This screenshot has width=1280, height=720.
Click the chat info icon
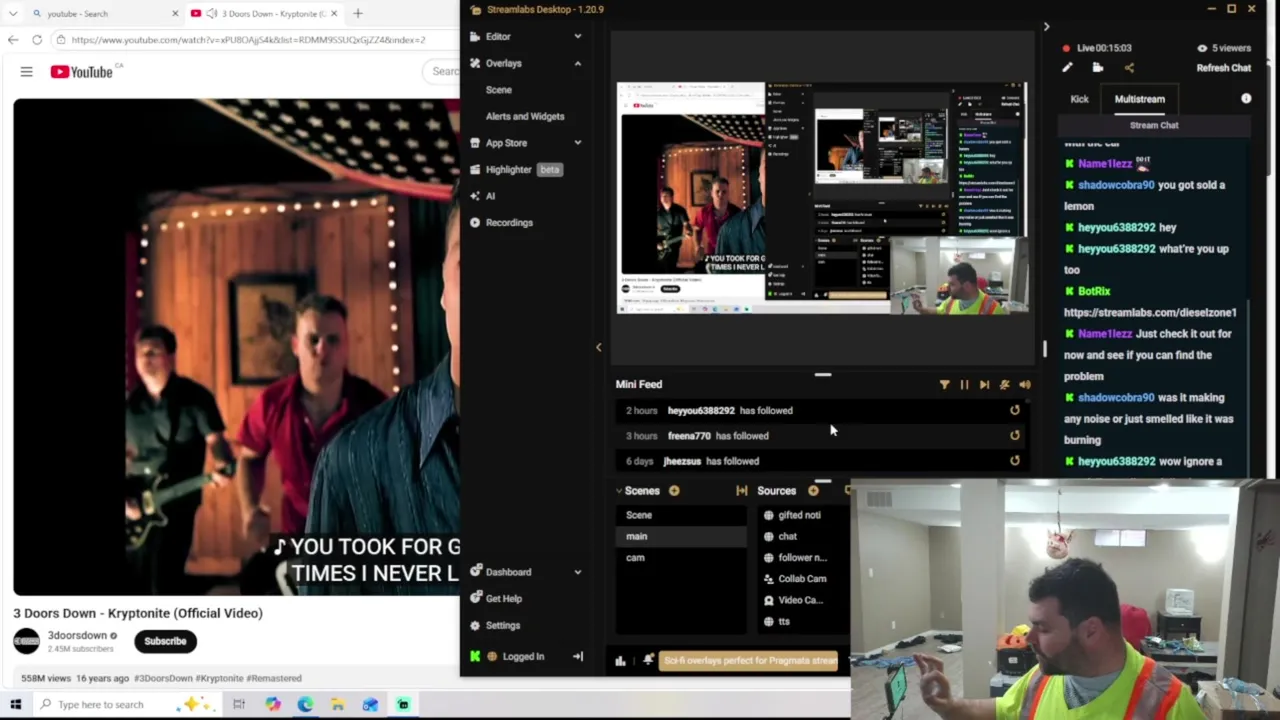(x=1246, y=99)
